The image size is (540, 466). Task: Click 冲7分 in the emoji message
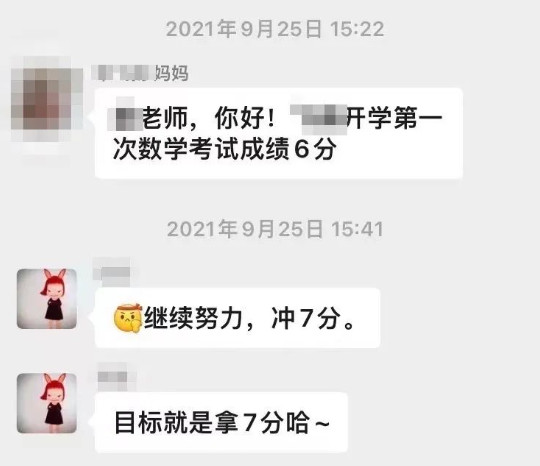click(x=304, y=319)
